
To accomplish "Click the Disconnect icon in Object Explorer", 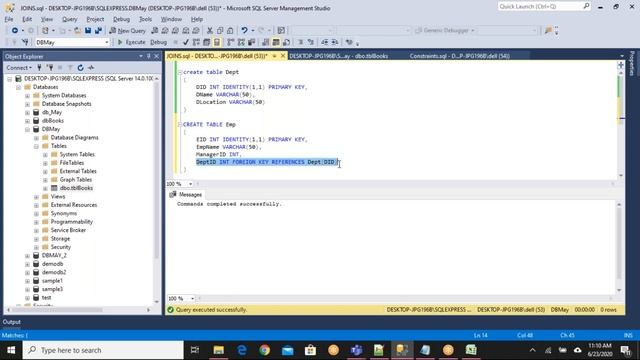I will coord(50,68).
